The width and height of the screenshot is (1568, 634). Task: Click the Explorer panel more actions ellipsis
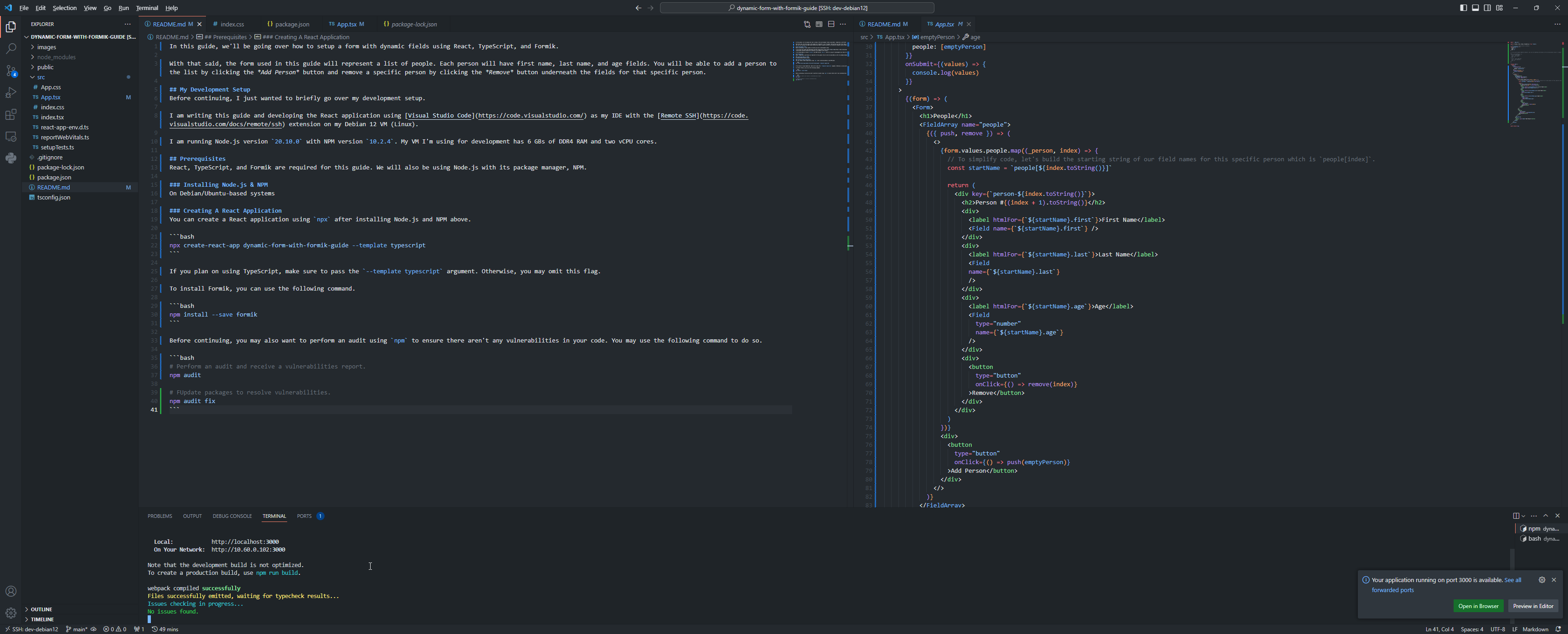click(x=127, y=24)
